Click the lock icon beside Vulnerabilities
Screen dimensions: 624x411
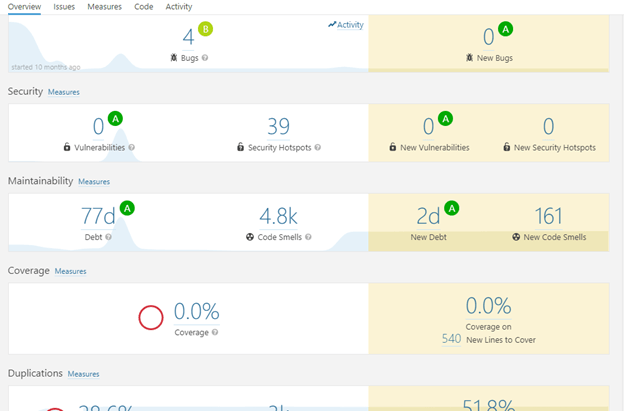(x=67, y=147)
